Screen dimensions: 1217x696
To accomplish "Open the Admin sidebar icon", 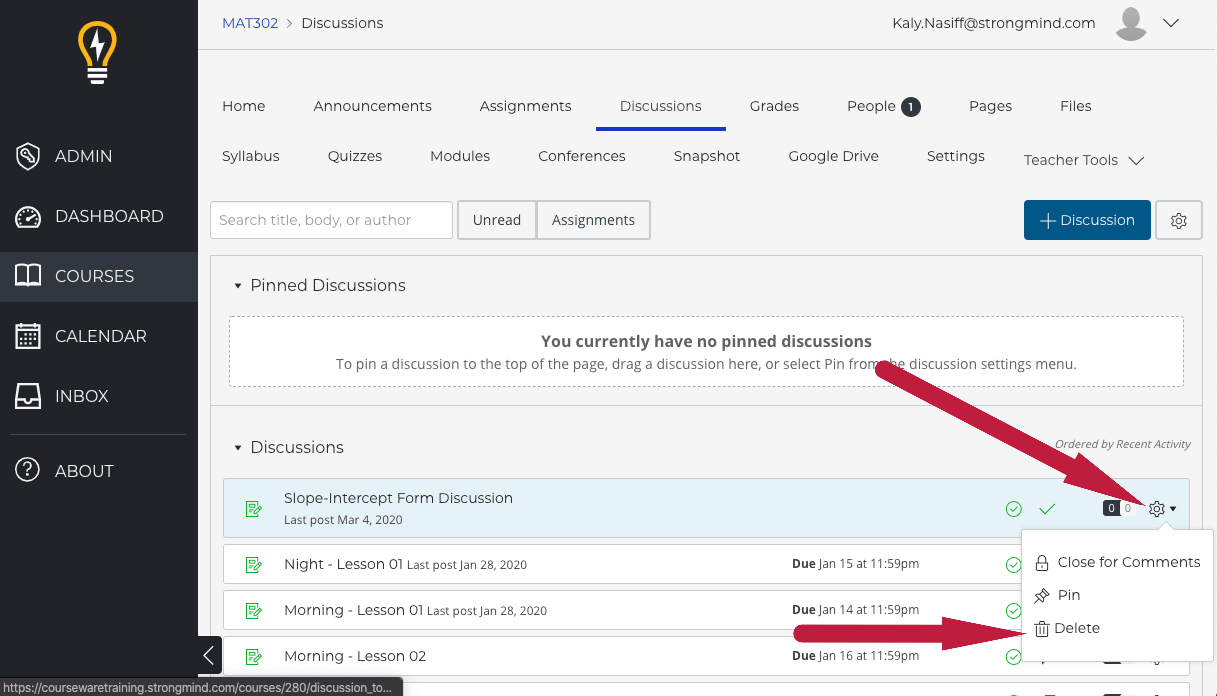I will [28, 156].
